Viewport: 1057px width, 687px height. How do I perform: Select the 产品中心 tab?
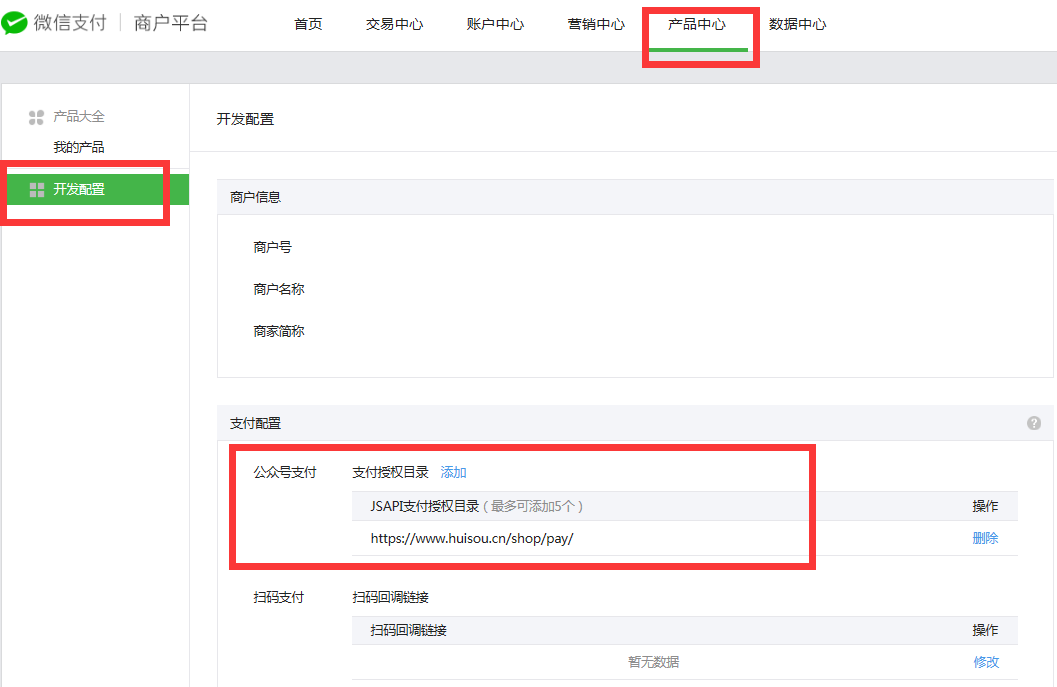click(x=697, y=24)
